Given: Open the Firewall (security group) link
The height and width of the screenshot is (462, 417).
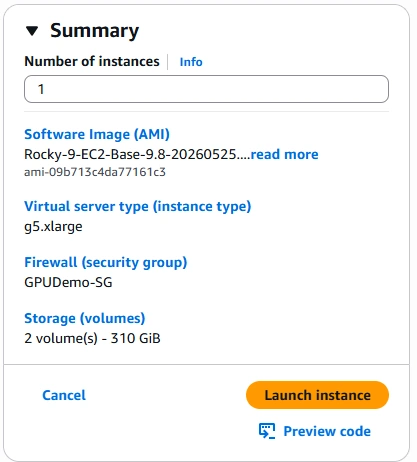Looking at the screenshot, I should (x=106, y=263).
